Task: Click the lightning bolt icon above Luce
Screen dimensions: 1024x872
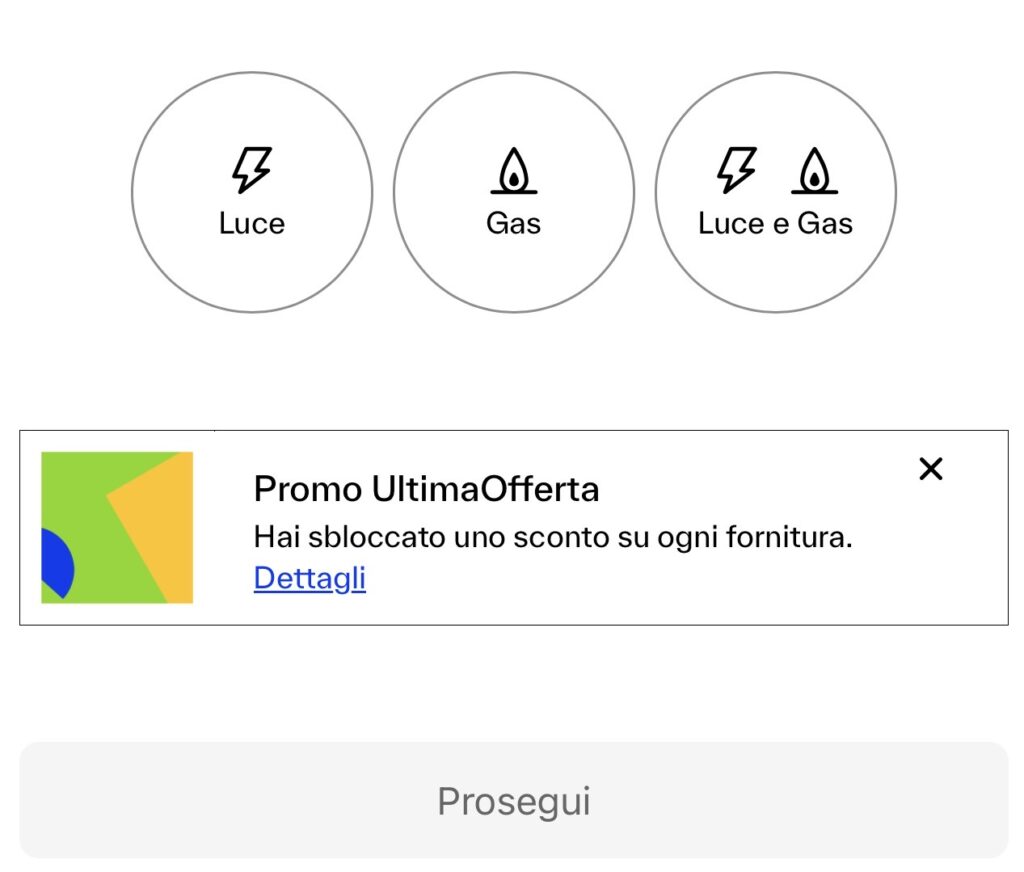Action: click(251, 170)
